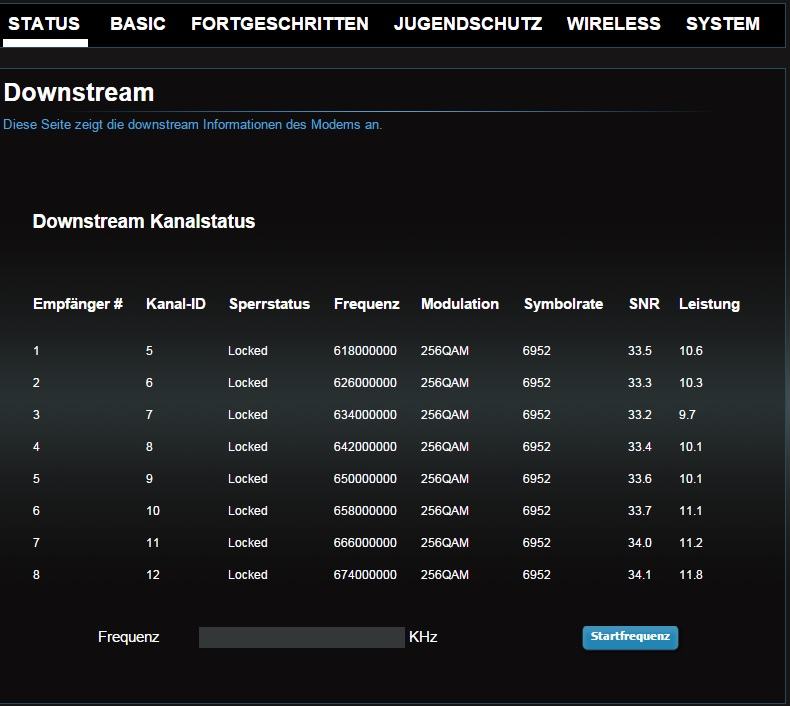Select Kanal-ID 10 cell
This screenshot has height=706, width=790.
click(x=153, y=510)
